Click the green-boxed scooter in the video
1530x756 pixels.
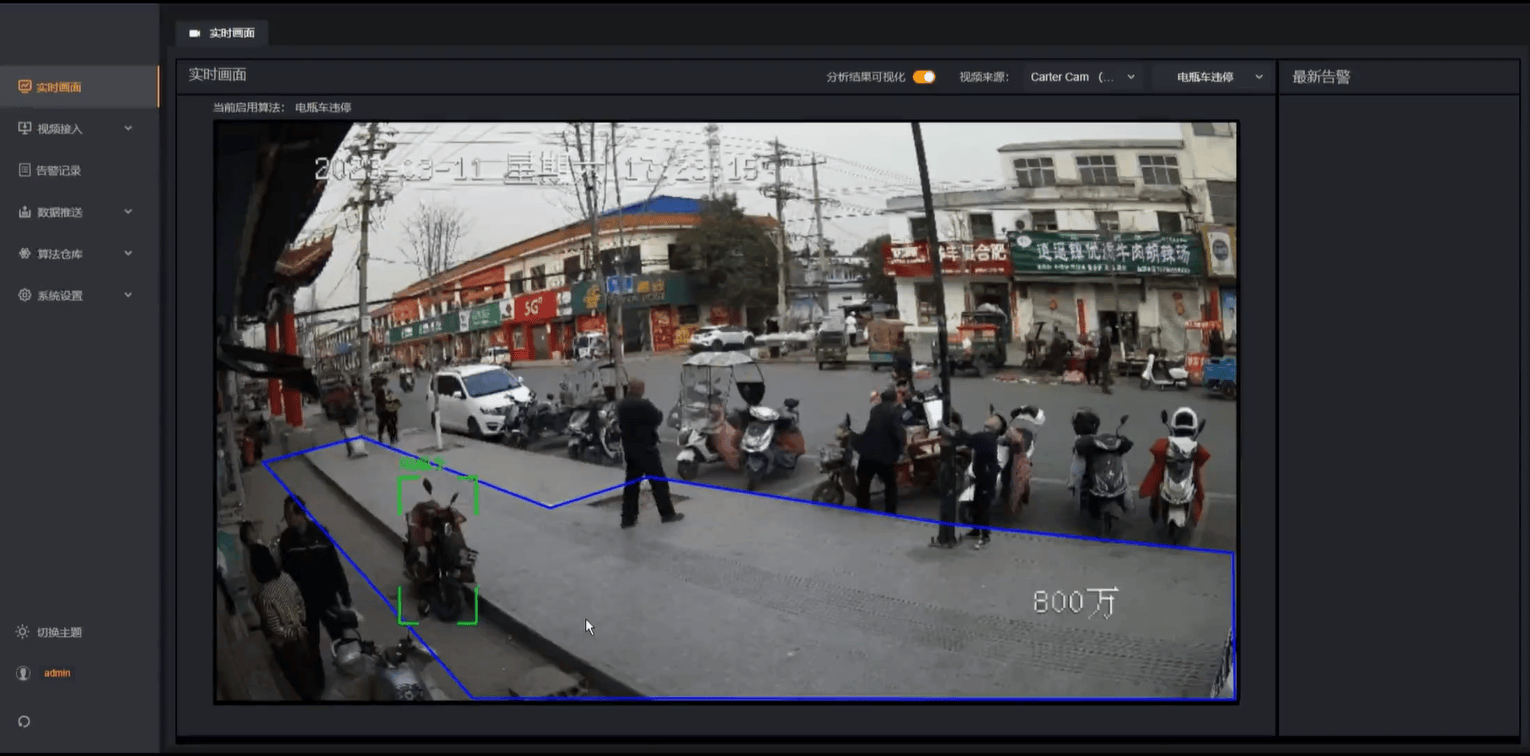[x=437, y=549]
